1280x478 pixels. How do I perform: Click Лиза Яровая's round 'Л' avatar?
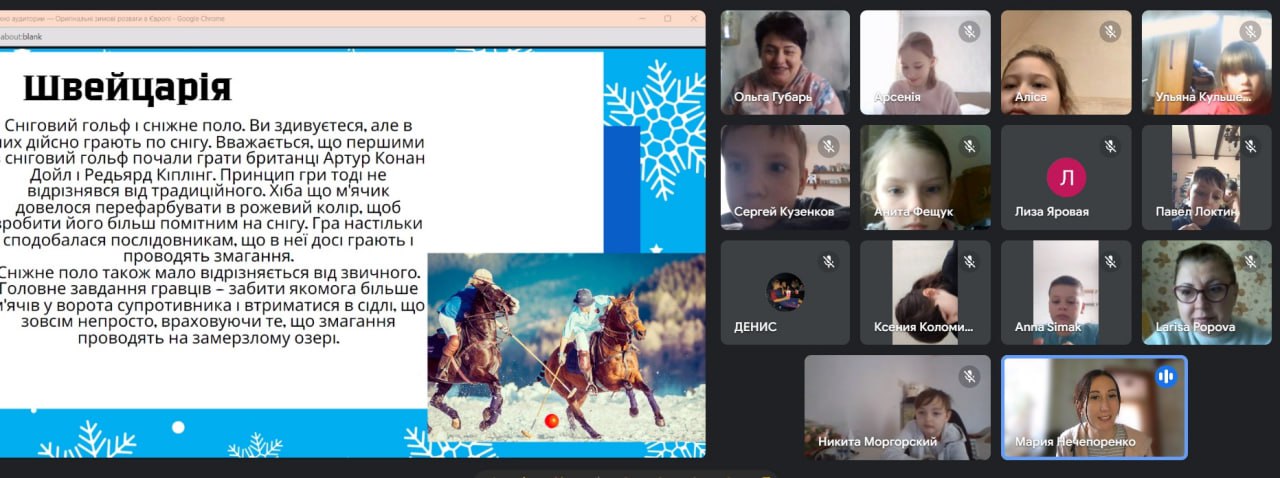[x=1066, y=179]
